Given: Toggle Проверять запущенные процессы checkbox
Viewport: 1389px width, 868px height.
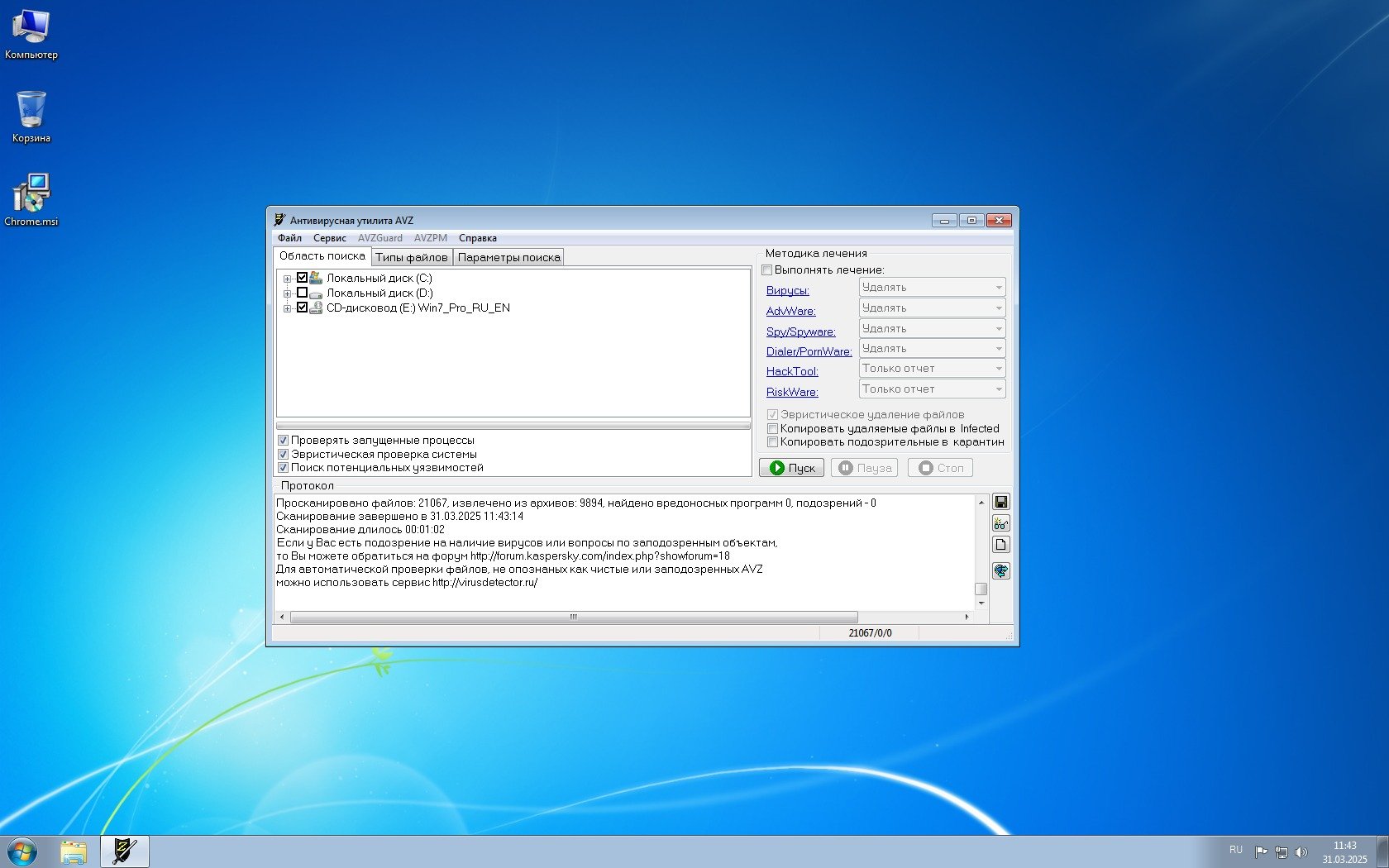Looking at the screenshot, I should pyautogui.click(x=283, y=441).
